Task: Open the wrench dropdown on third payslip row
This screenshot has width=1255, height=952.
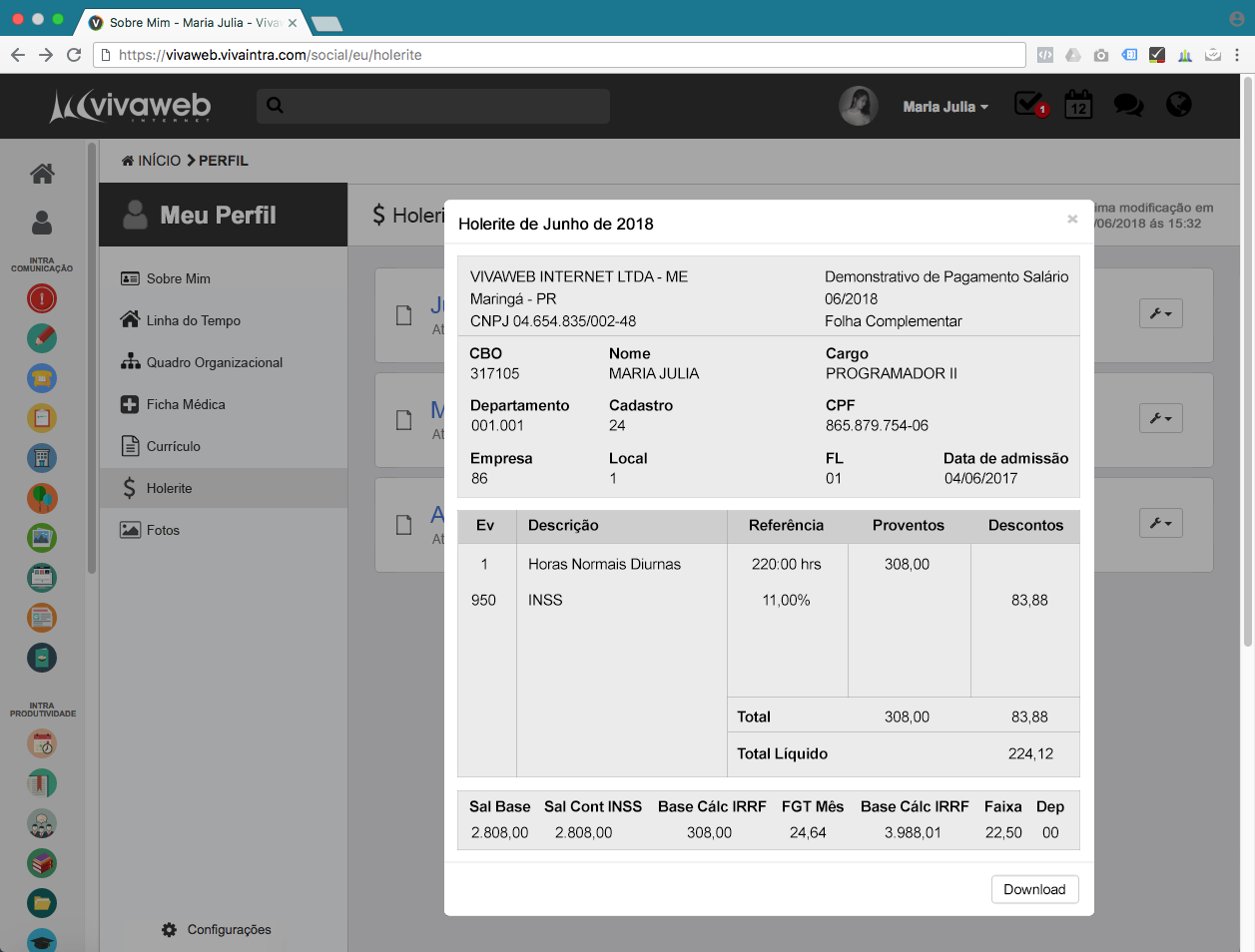Action: [1160, 523]
